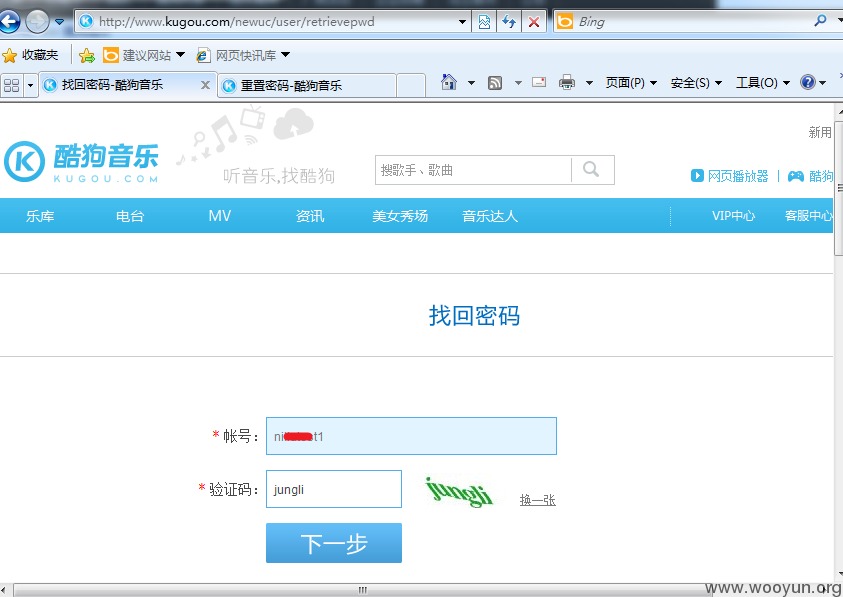Expand the Home button dropdown arrow
843x597 pixels.
471,83
